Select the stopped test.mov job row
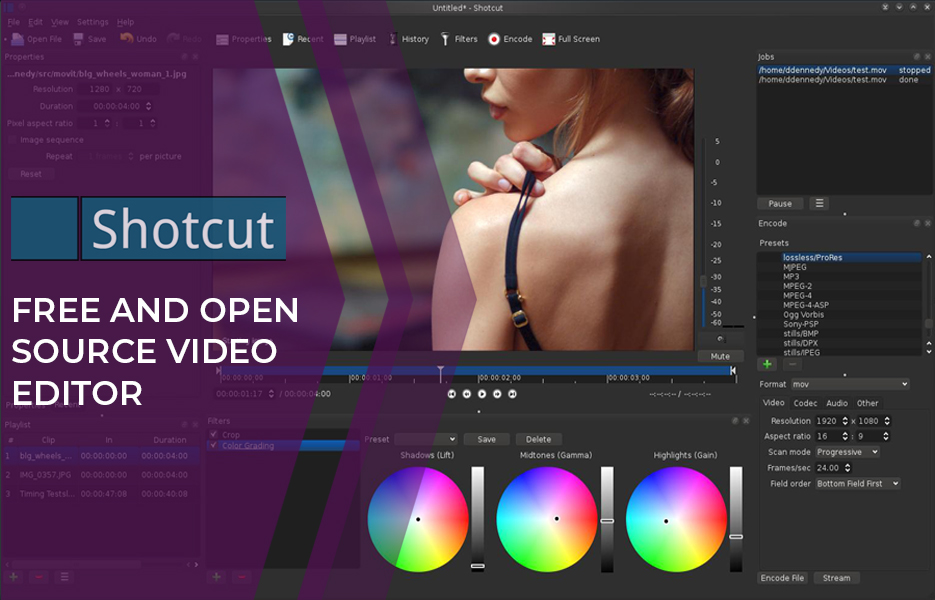 (844, 70)
